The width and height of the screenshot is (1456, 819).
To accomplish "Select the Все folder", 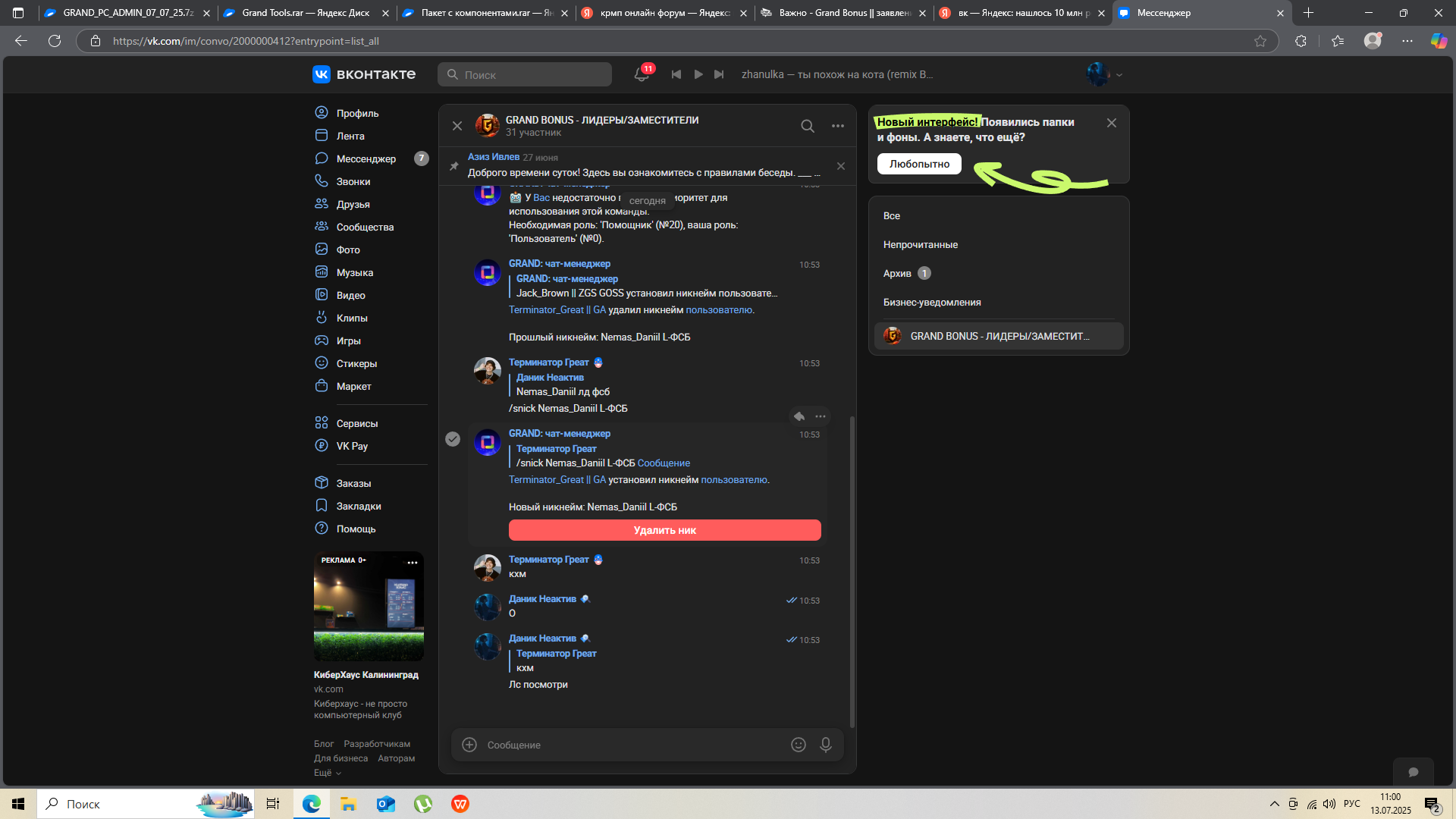I will pyautogui.click(x=998, y=215).
